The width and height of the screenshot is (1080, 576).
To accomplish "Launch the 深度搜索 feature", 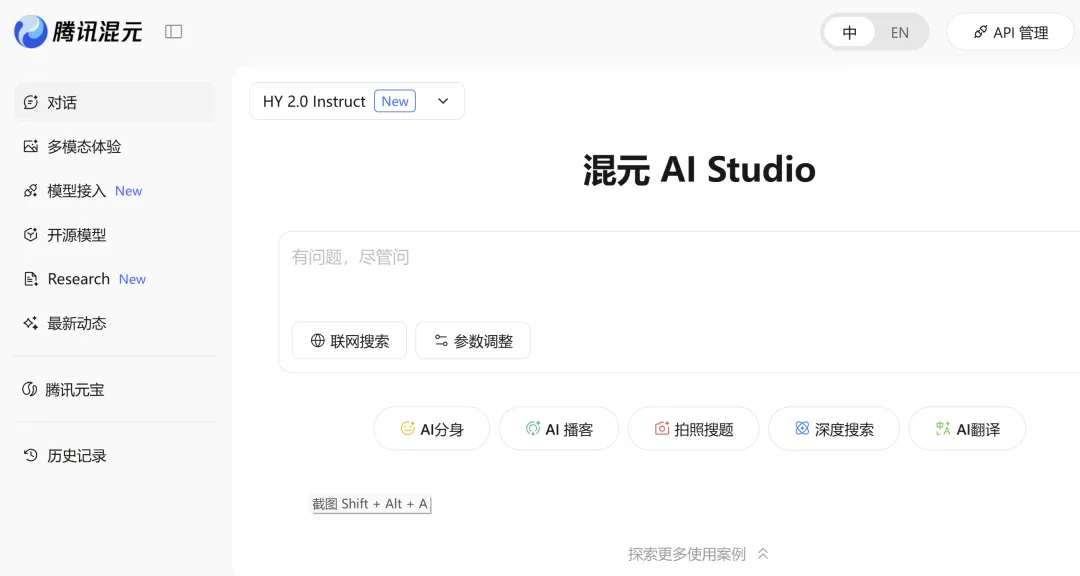I will (x=834, y=429).
